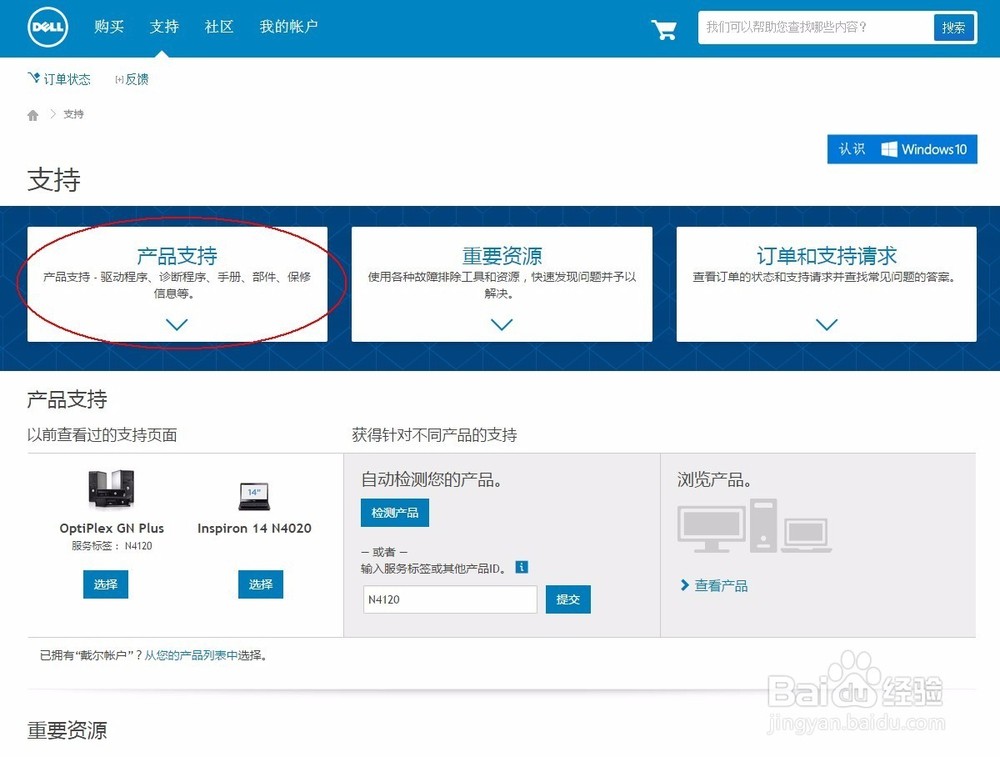Screen dimensions: 1000x757
Task: Click the 提交 submit button
Action: [x=568, y=599]
